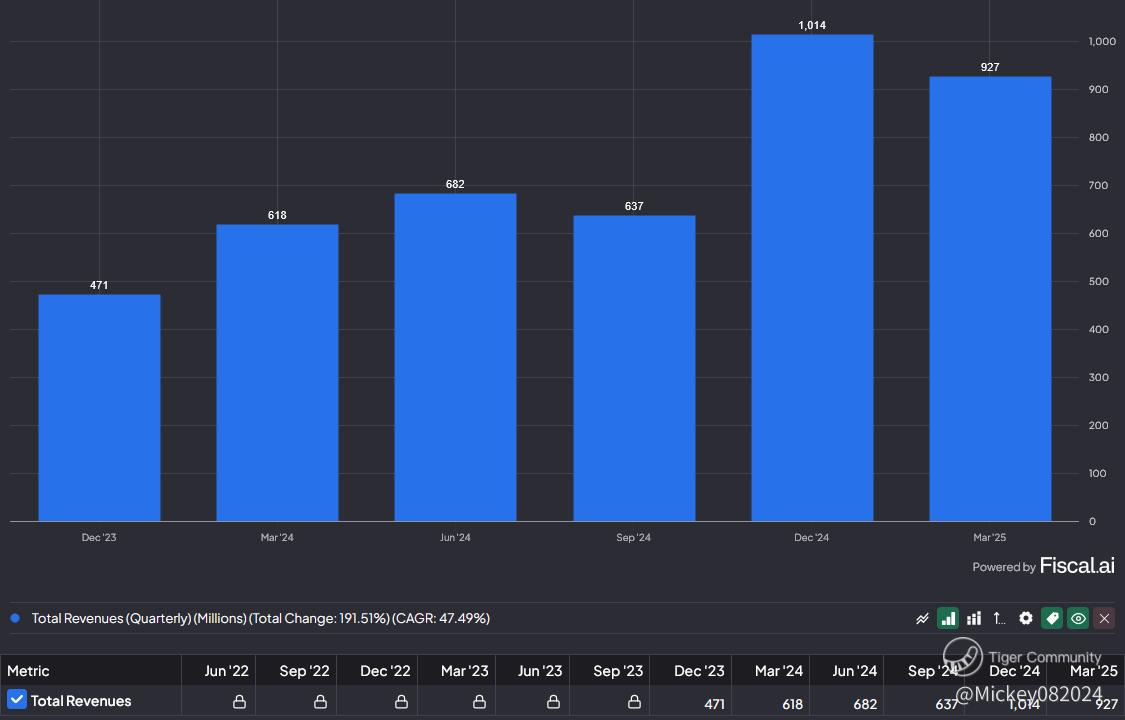Select the Dec '23 bar labeled 471
Image resolution: width=1125 pixels, height=720 pixels.
(99, 408)
